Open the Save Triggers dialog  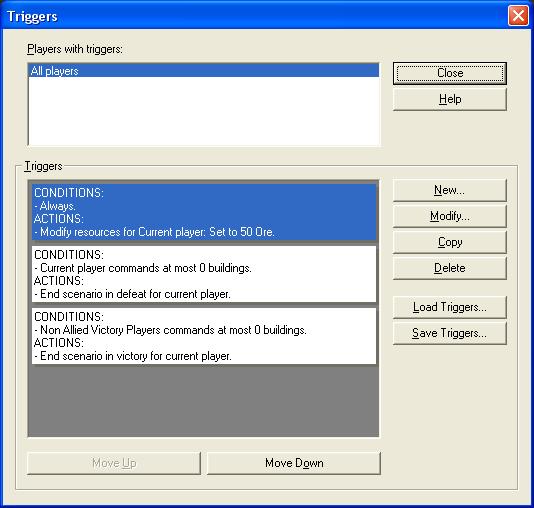pyautogui.click(x=450, y=333)
